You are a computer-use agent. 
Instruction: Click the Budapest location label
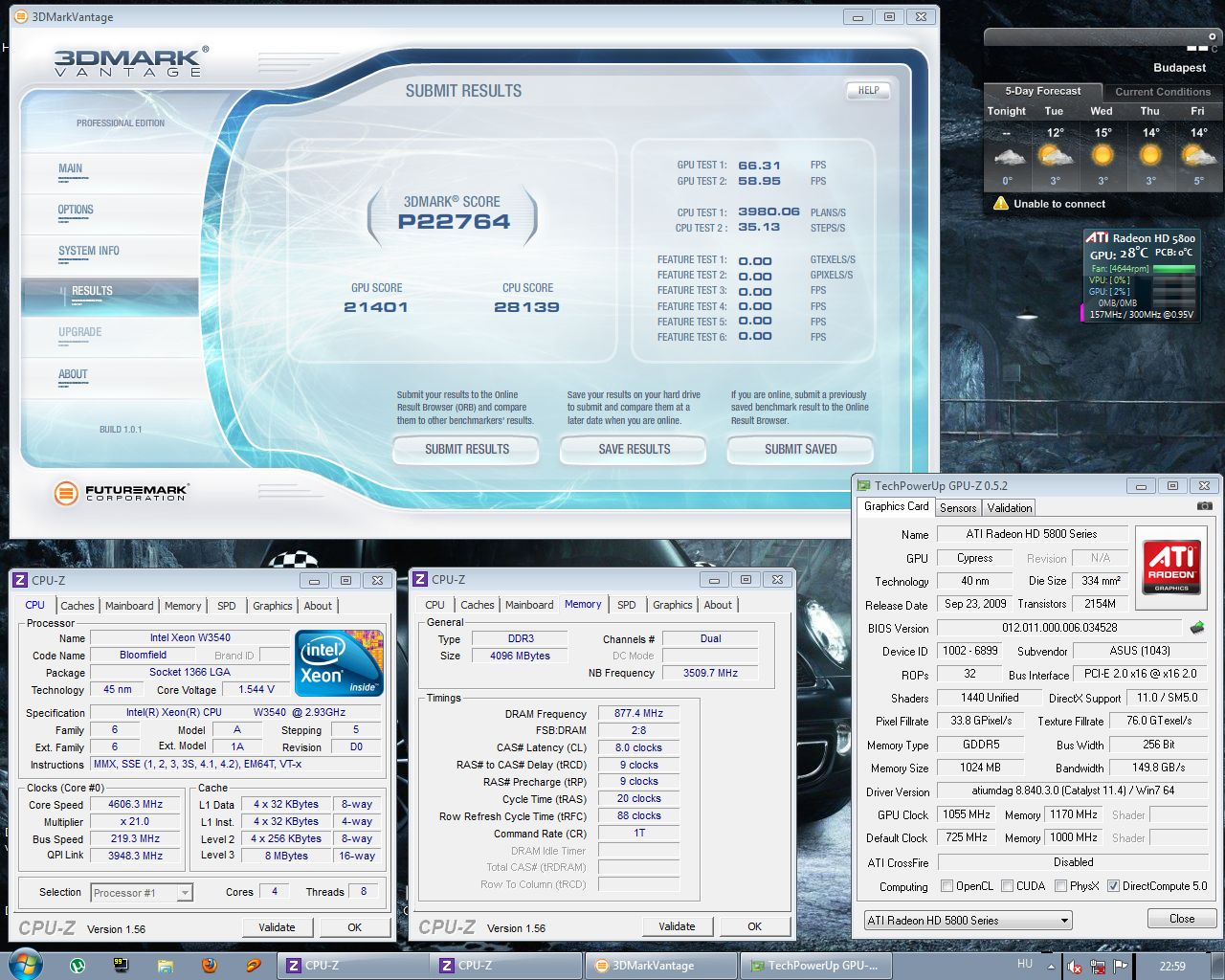click(1179, 68)
